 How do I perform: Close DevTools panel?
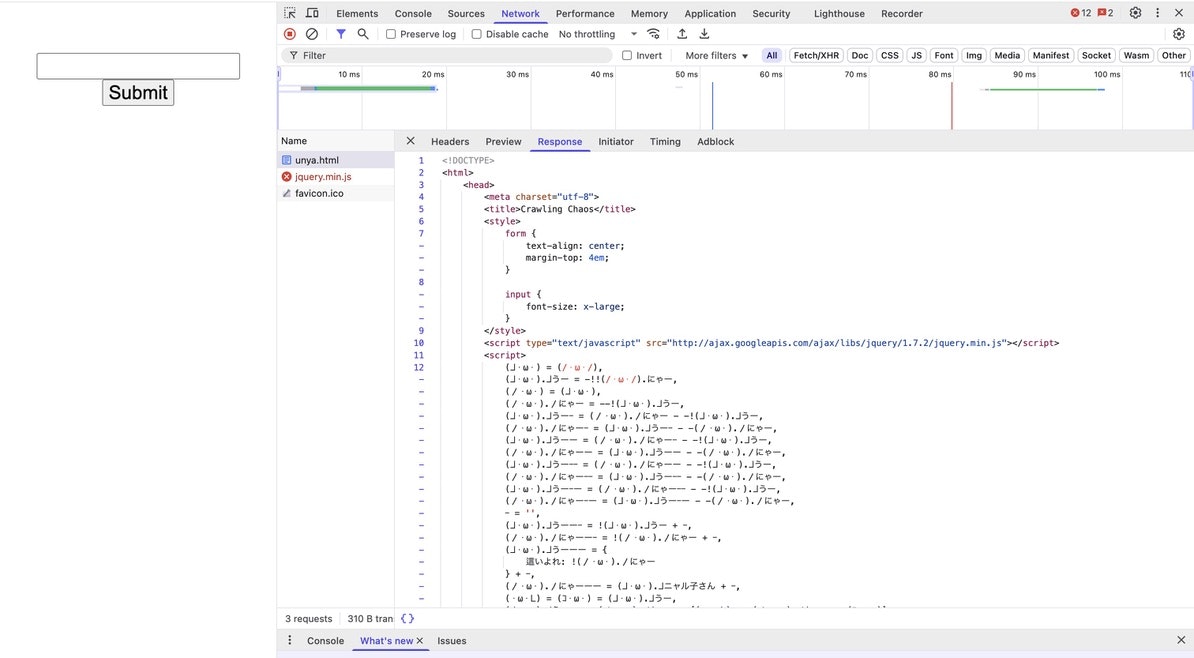[x=1179, y=13]
